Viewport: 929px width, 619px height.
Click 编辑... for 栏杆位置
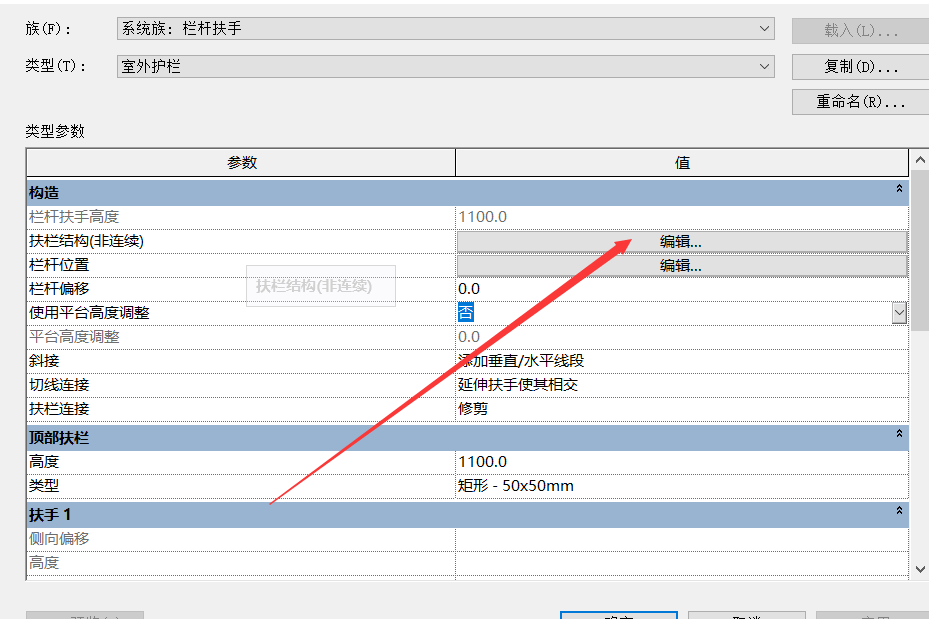[681, 265]
